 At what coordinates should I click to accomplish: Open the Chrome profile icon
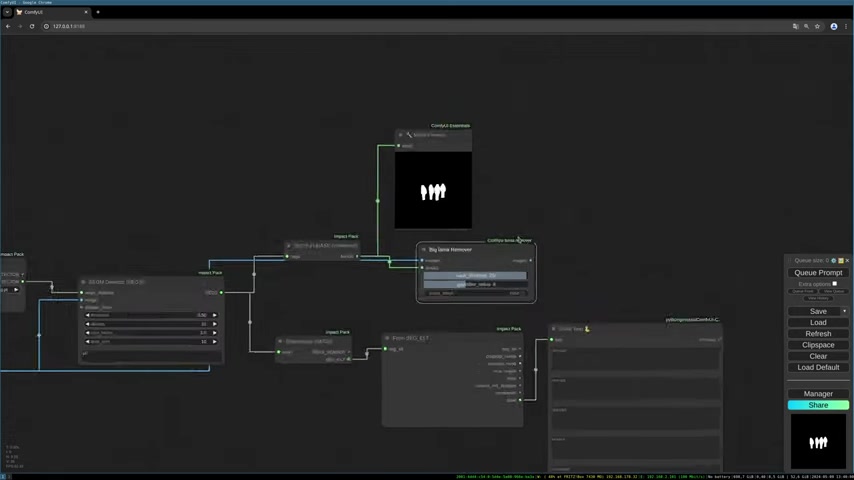[x=833, y=26]
